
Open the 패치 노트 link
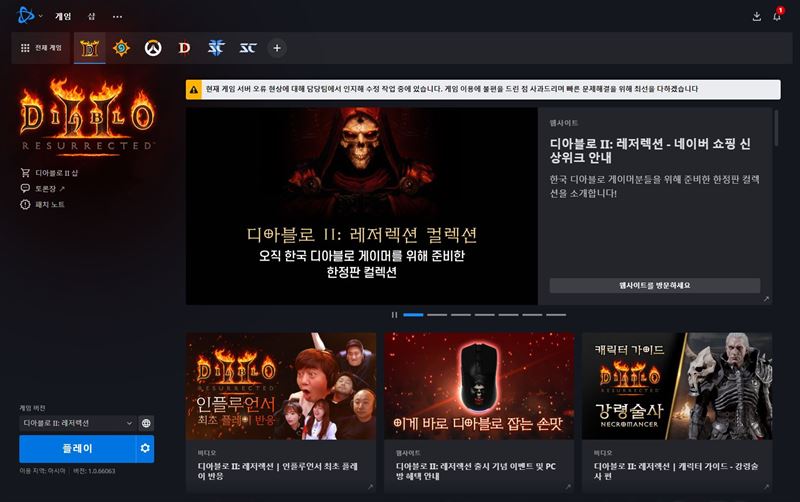point(43,205)
